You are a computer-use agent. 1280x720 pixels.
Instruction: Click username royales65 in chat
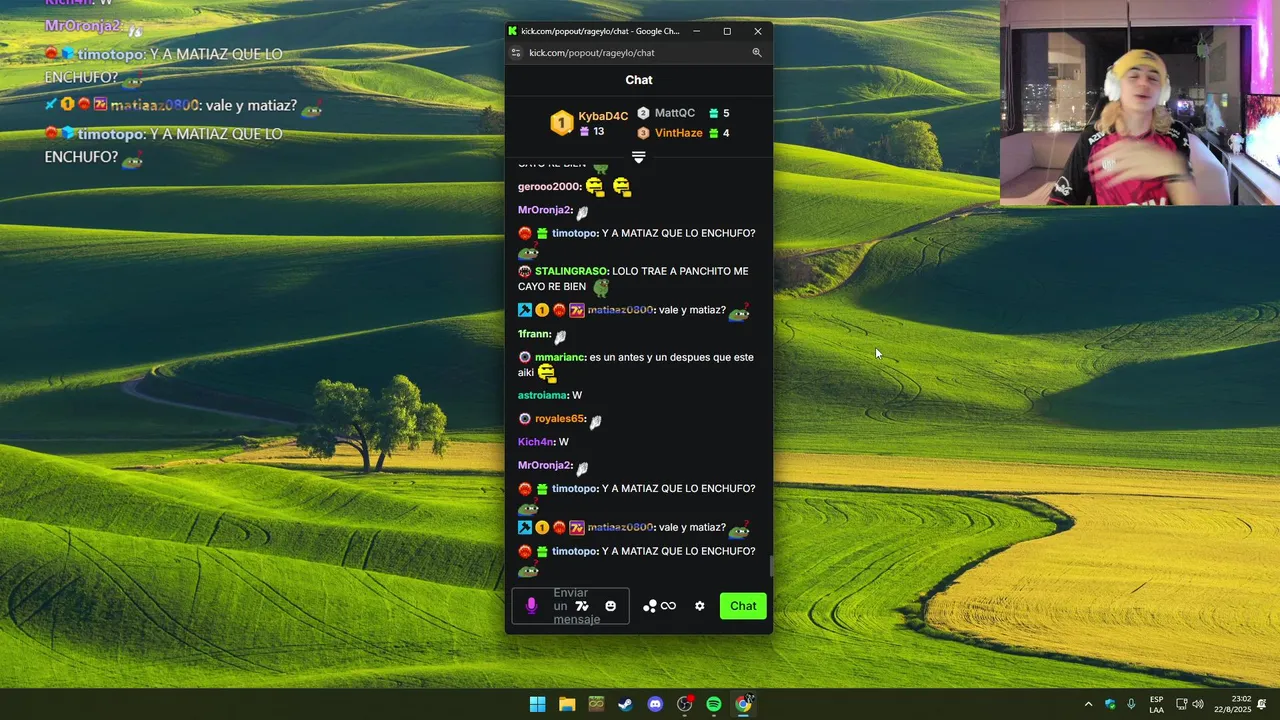559,419
